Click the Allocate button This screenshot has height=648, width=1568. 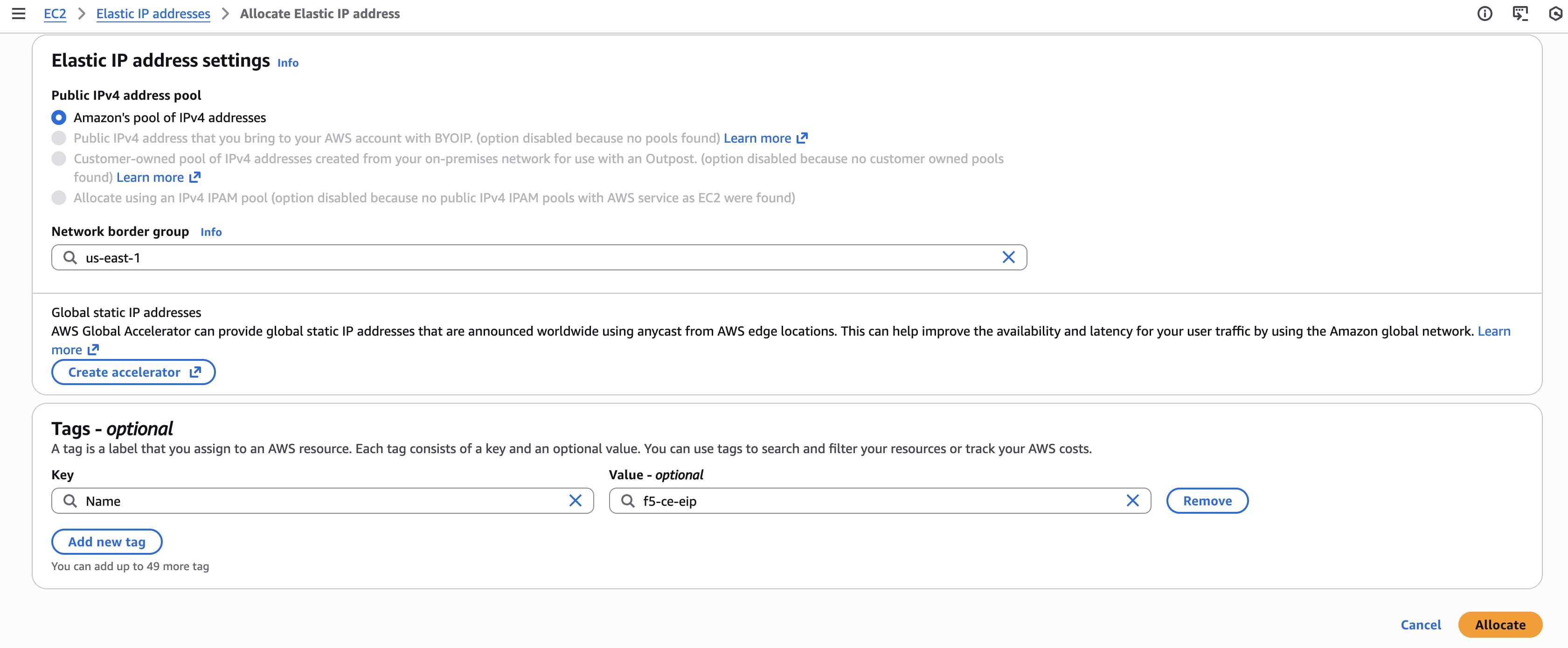click(x=1500, y=625)
